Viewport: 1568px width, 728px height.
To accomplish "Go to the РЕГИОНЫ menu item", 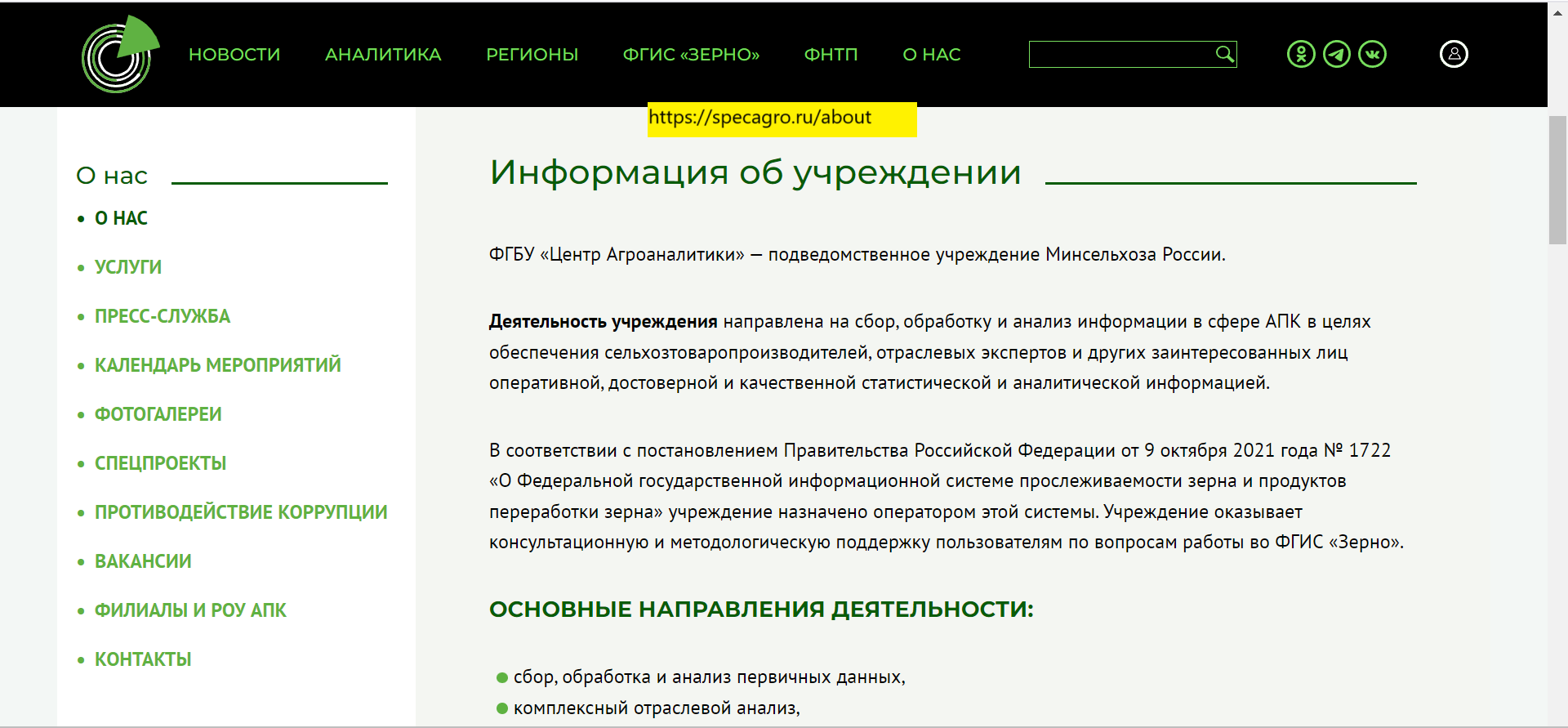I will point(532,55).
